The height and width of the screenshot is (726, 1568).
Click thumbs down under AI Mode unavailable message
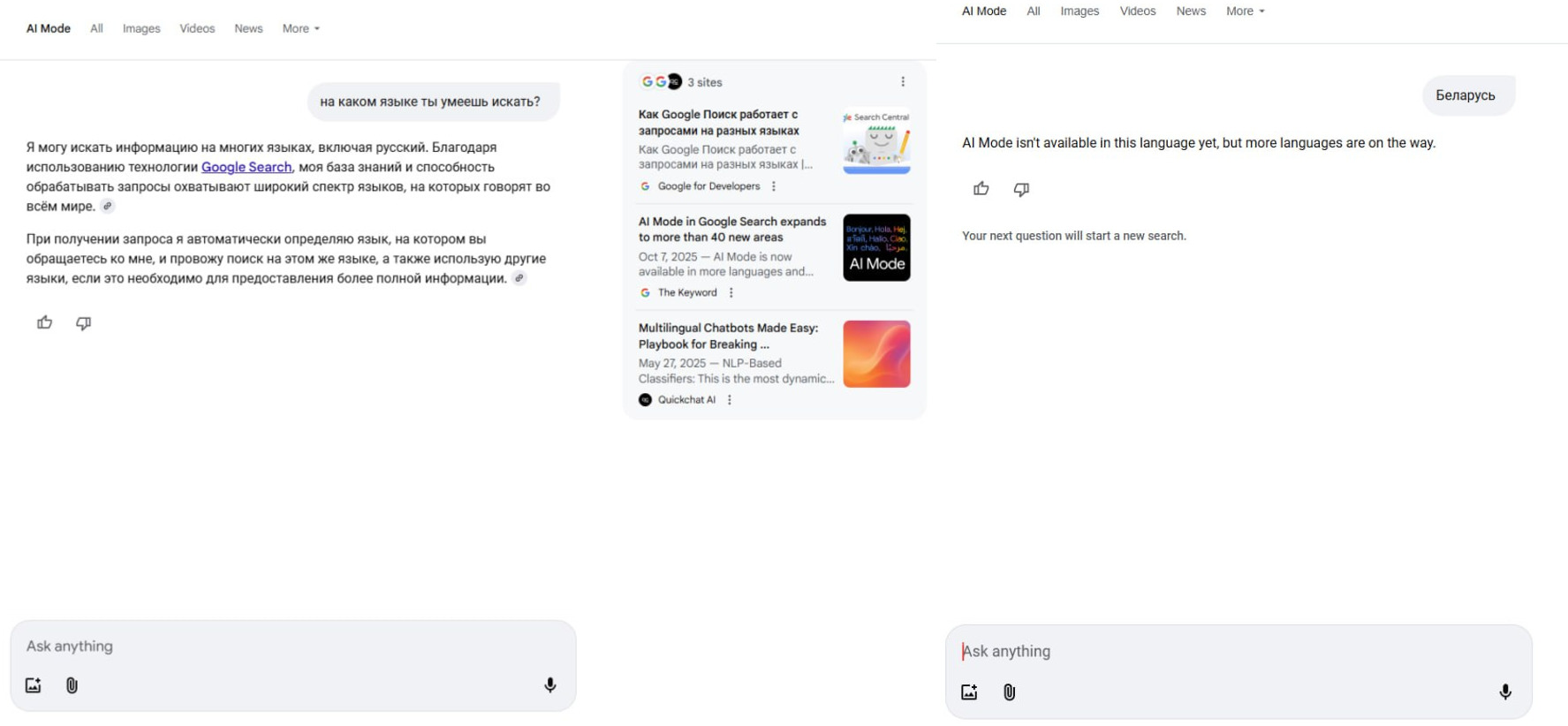coord(1021,189)
